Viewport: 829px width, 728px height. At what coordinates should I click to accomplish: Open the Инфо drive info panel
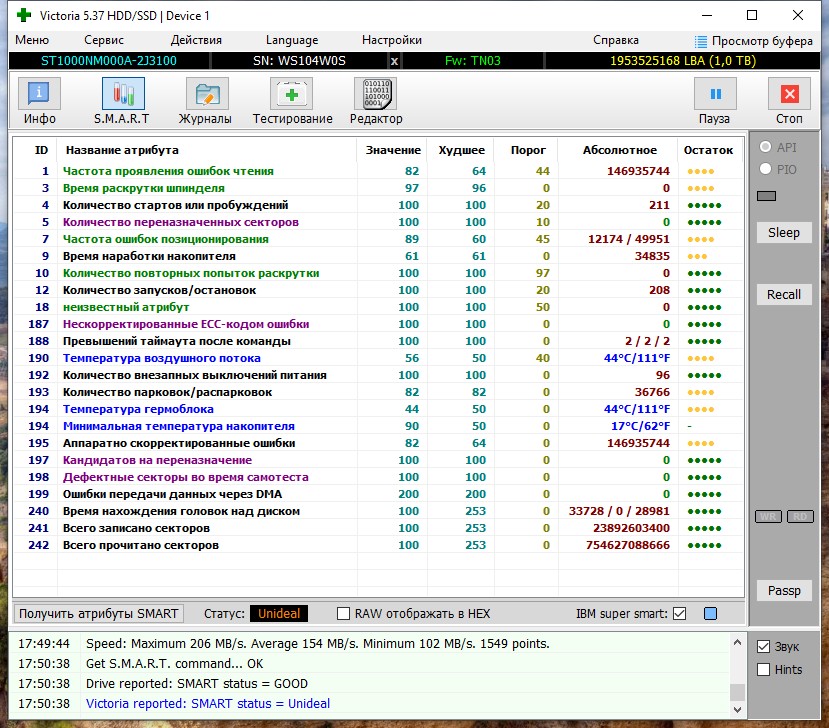coord(40,94)
